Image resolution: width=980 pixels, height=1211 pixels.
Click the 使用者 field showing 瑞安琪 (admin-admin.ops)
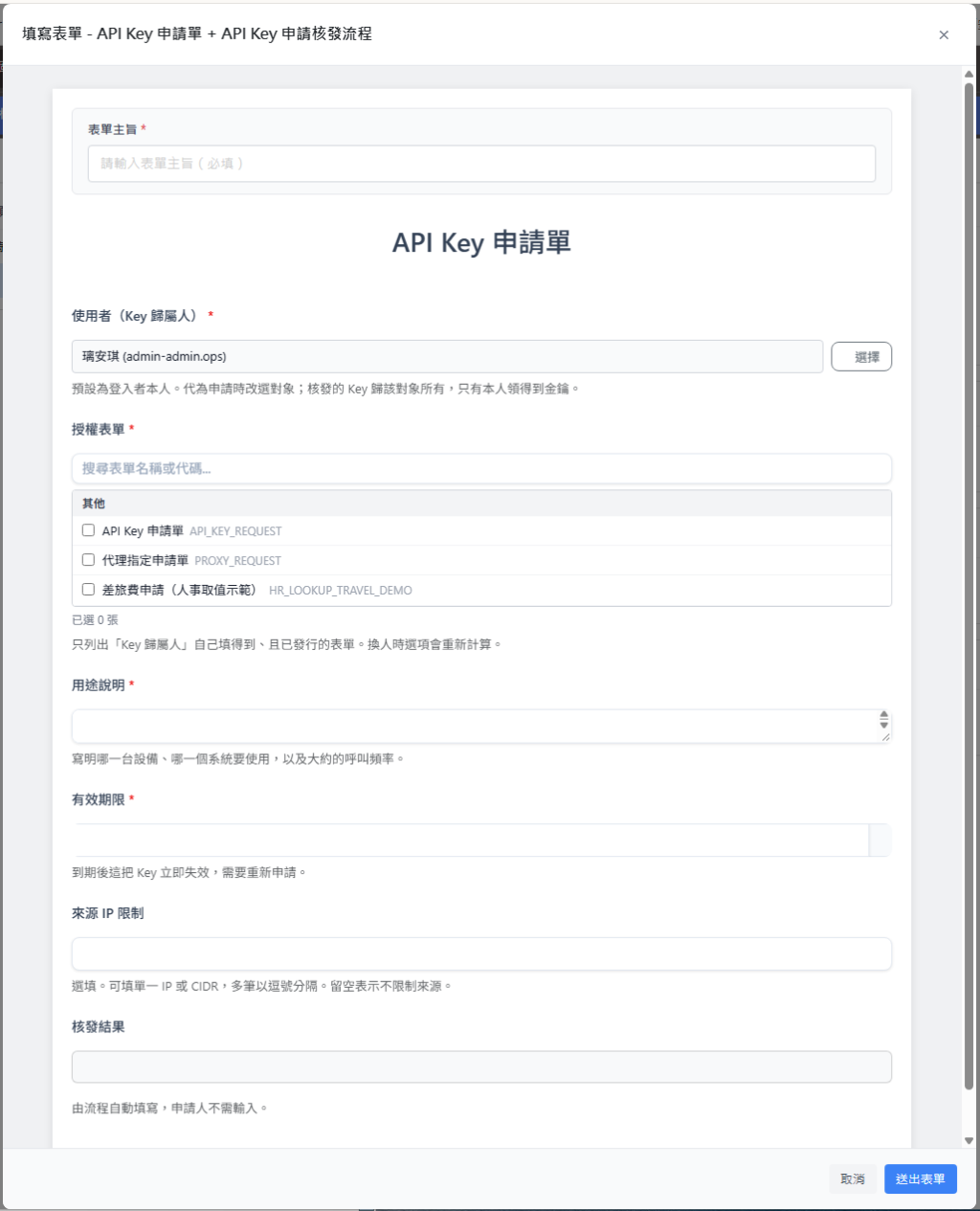[x=447, y=357]
